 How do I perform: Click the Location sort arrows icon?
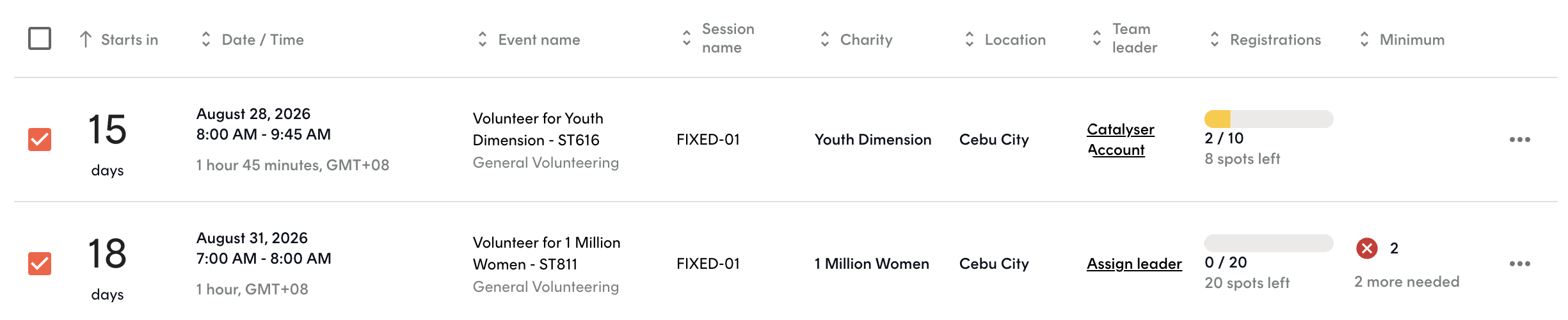click(x=969, y=40)
